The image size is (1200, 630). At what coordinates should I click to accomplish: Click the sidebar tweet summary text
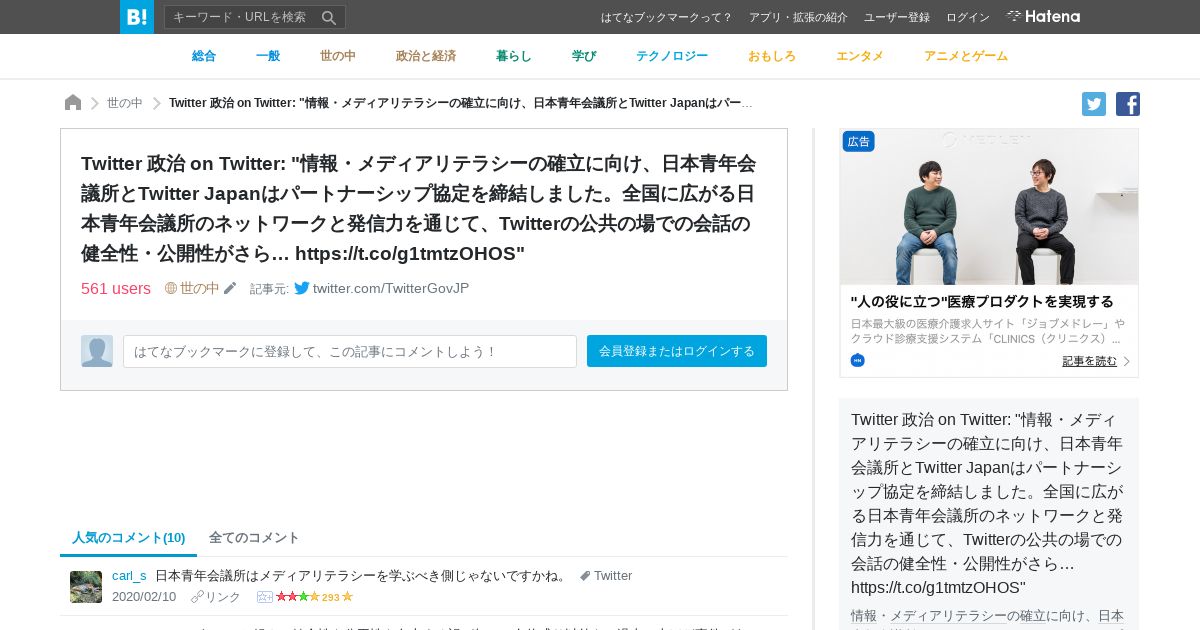(x=988, y=503)
